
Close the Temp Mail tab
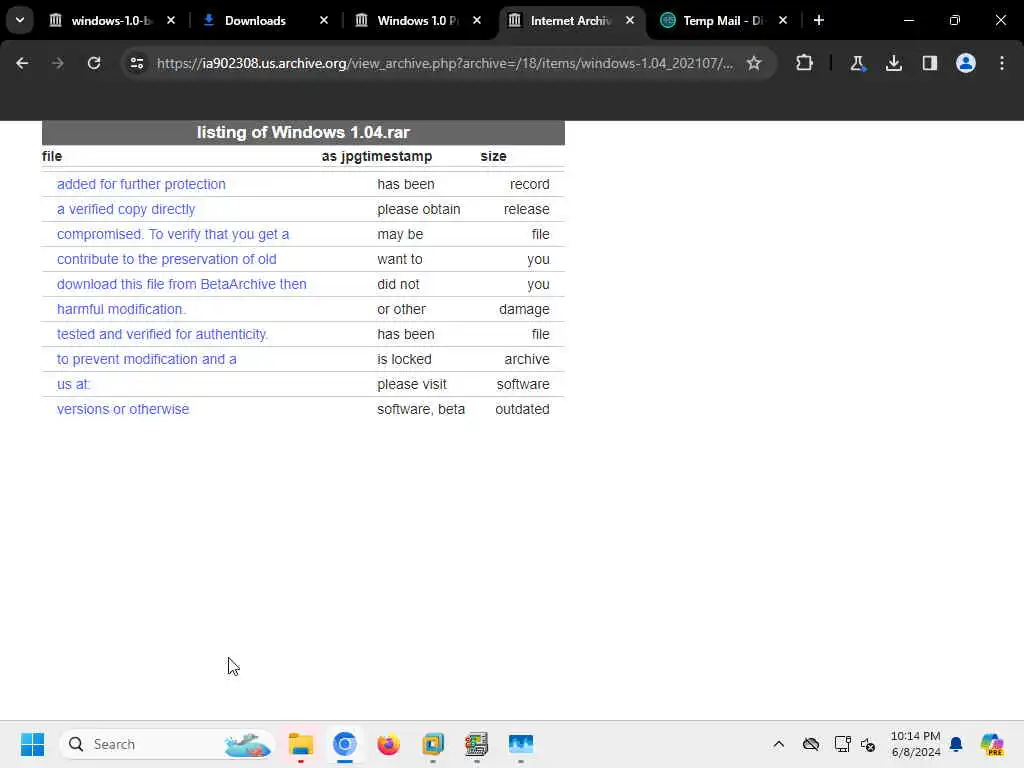click(x=783, y=20)
